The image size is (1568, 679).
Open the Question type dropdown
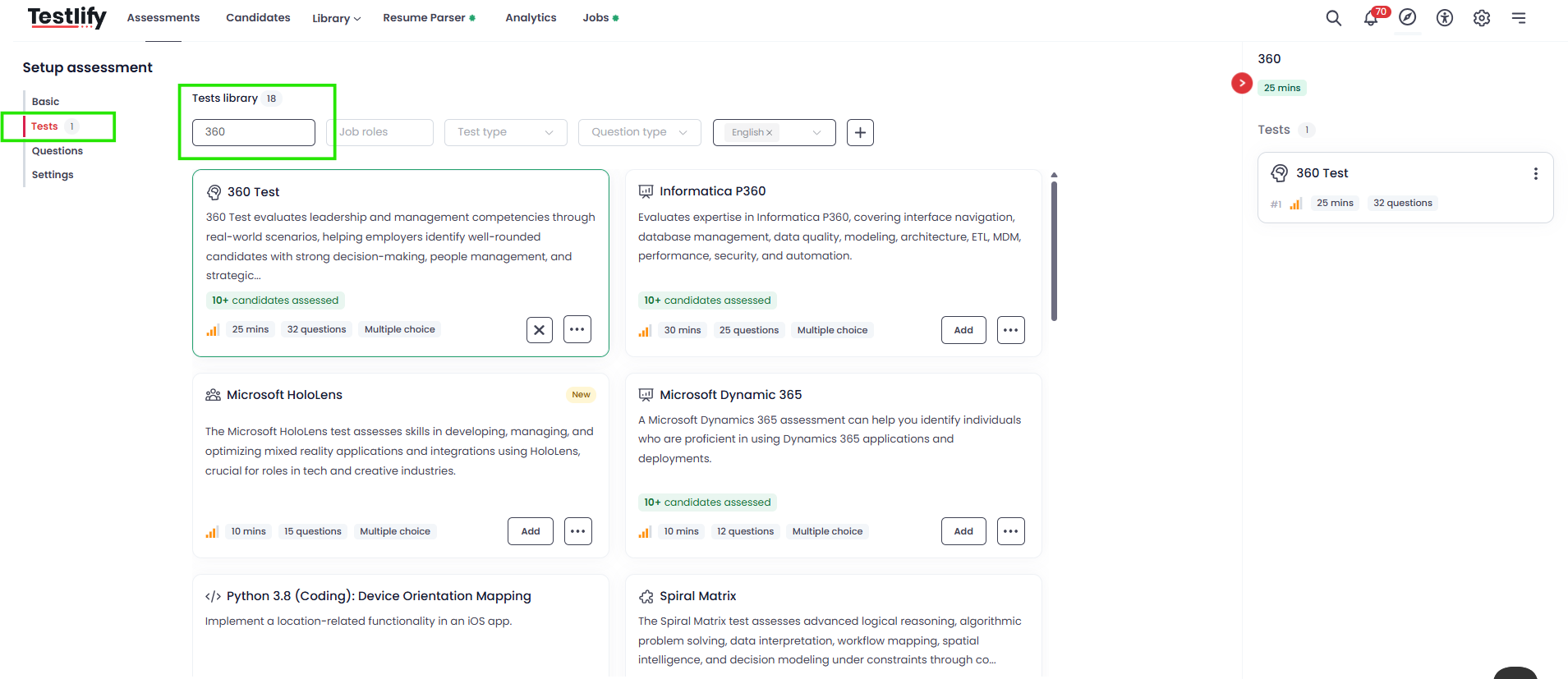[x=640, y=132]
